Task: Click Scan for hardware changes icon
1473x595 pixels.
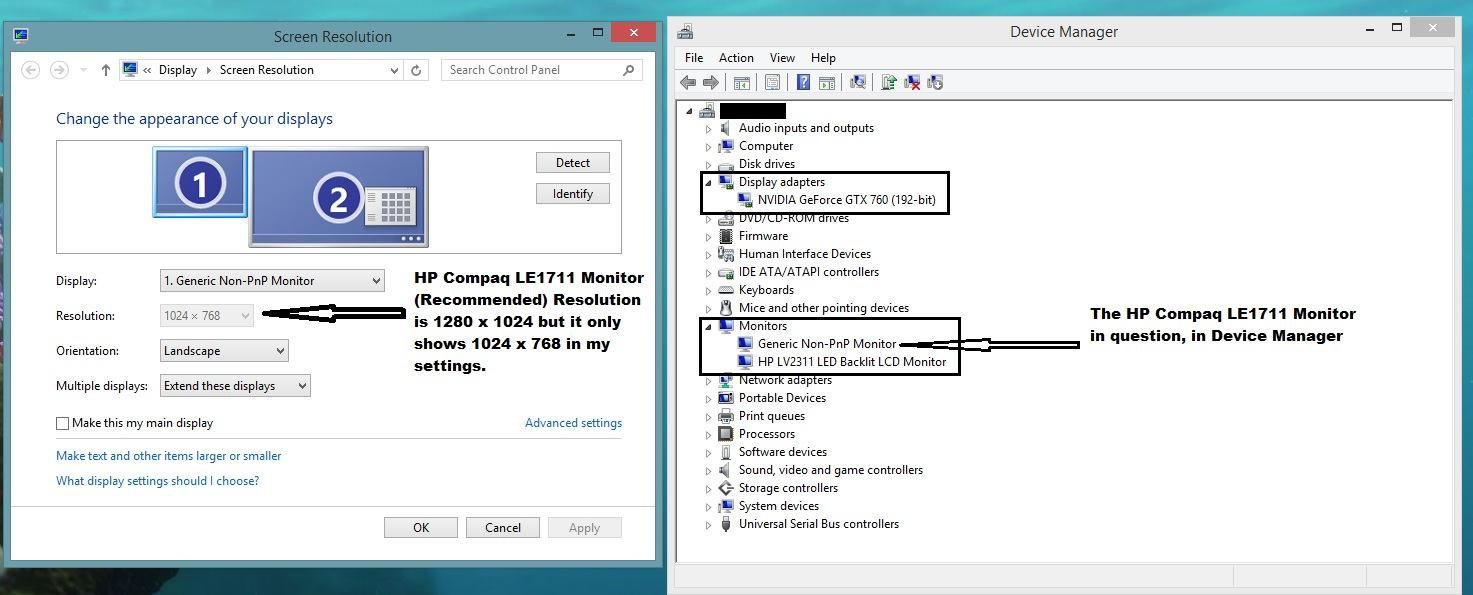Action: [858, 82]
